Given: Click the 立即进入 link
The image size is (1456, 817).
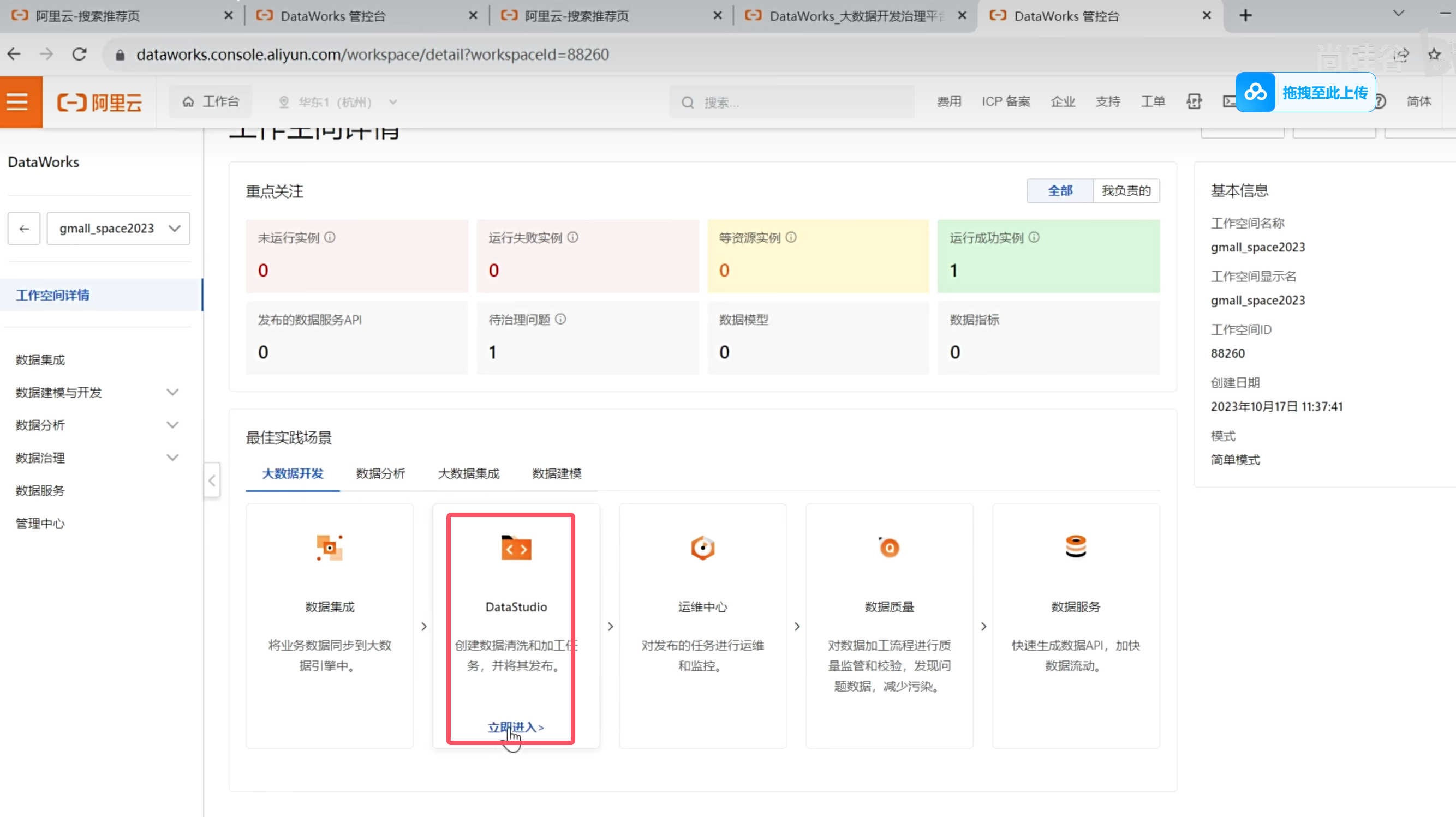Looking at the screenshot, I should [515, 727].
